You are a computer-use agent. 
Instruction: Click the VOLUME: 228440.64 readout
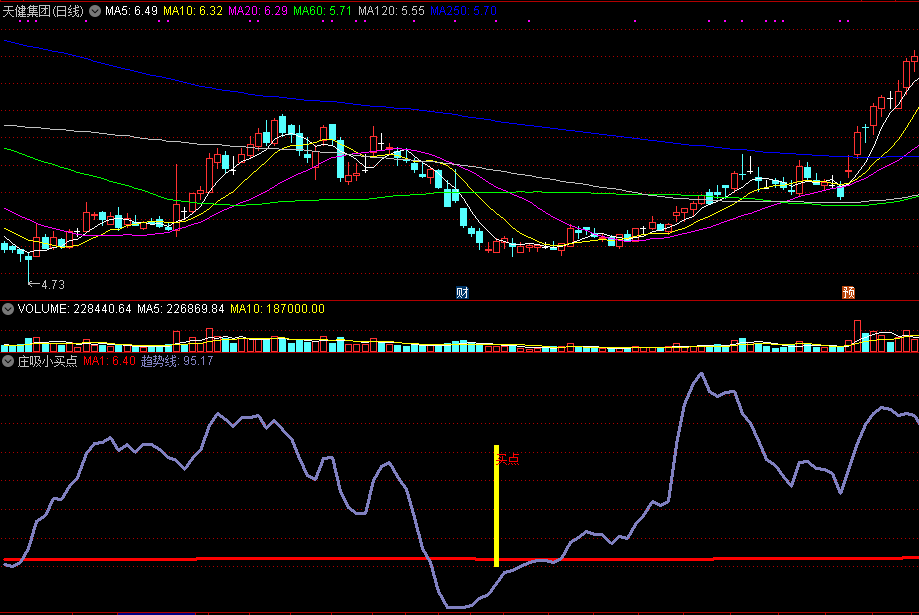coord(74,309)
